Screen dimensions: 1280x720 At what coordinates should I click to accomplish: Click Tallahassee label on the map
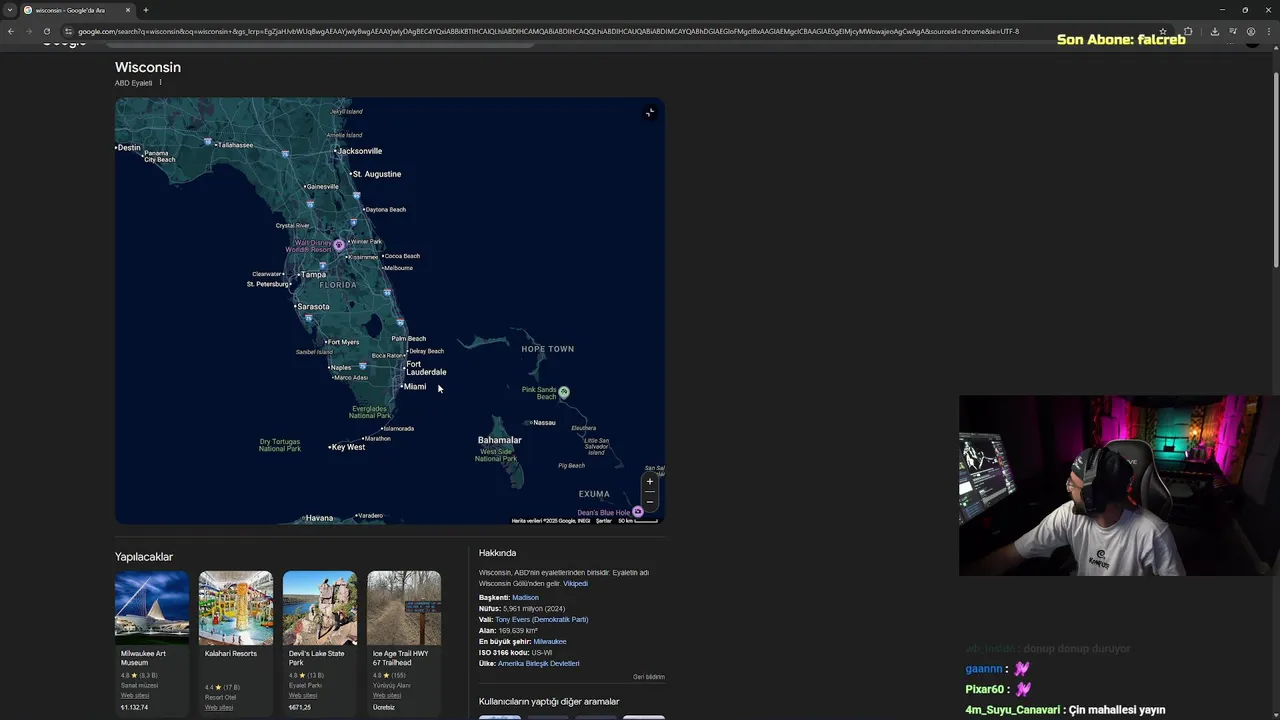235,145
